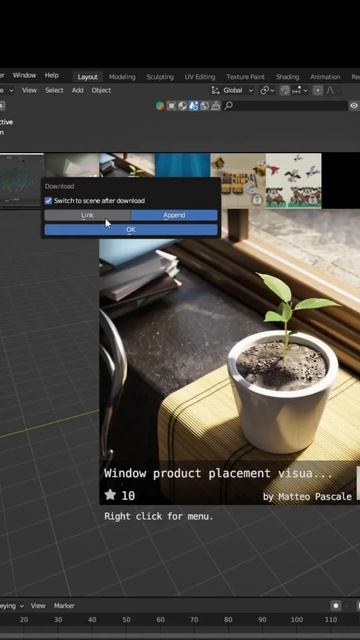Image resolution: width=360 pixels, height=640 pixels.
Task: Open the timeline View menu
Action: click(38, 606)
